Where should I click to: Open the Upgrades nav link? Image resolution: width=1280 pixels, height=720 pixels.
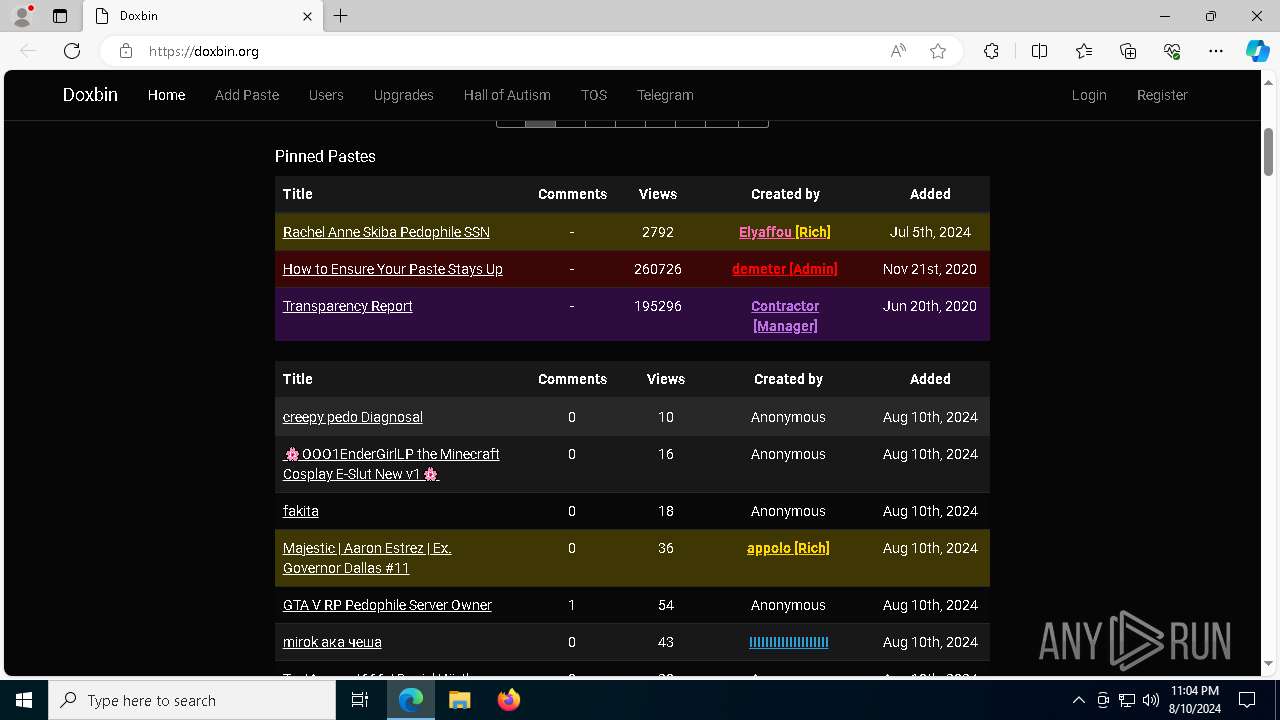[404, 95]
